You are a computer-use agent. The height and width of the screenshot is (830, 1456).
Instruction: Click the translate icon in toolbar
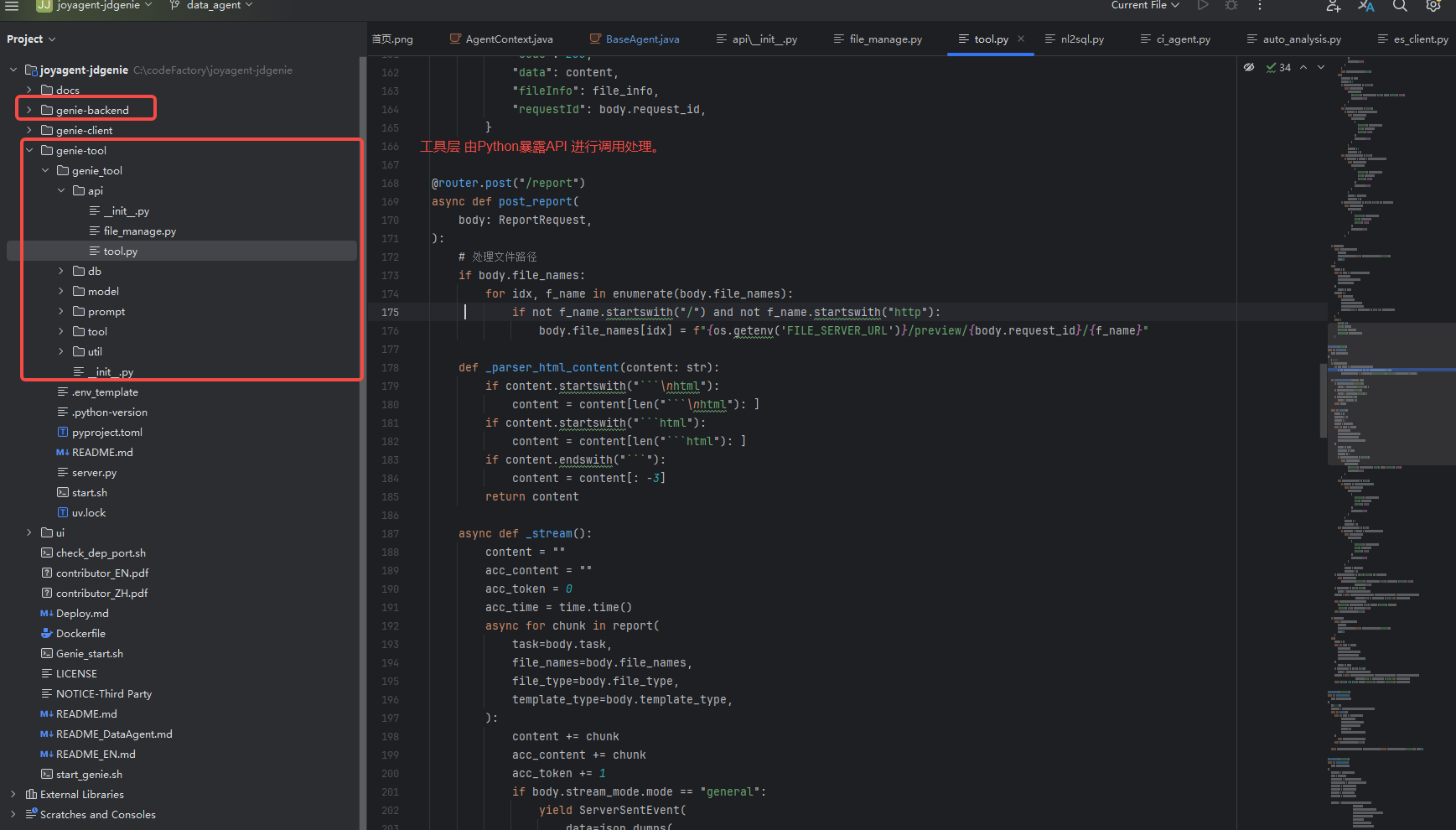click(1366, 5)
